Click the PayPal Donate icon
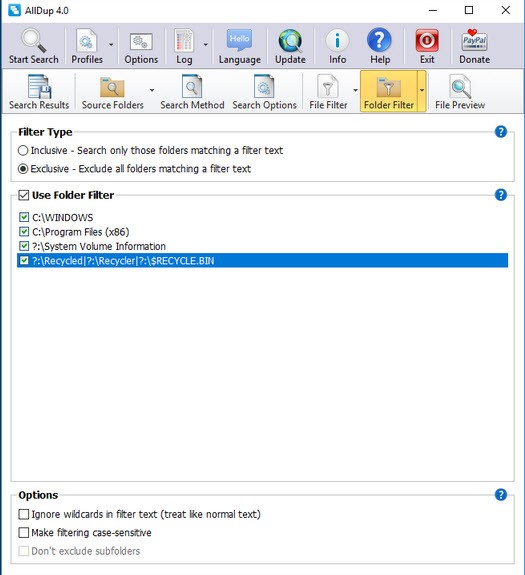 click(x=474, y=40)
